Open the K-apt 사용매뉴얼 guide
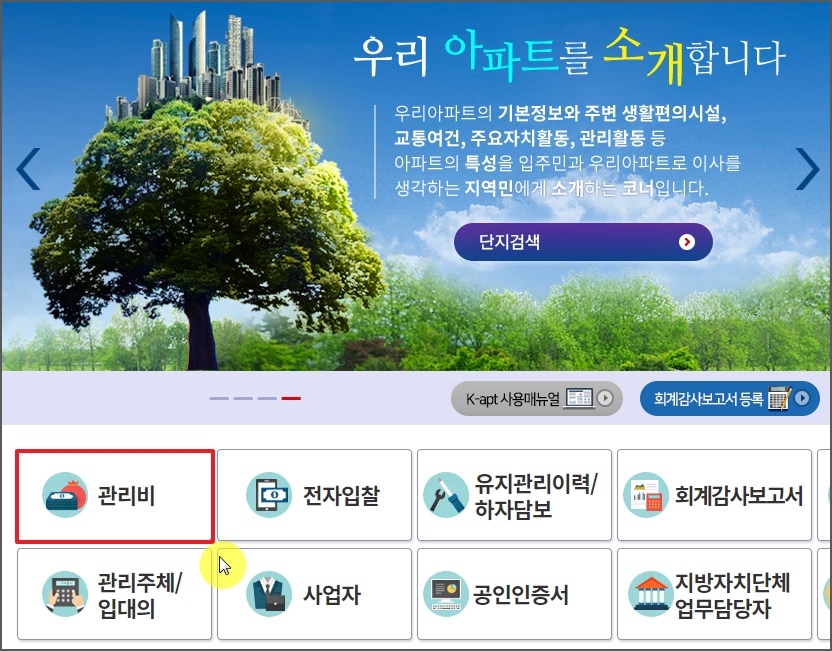The width and height of the screenshot is (832, 651). tap(536, 398)
